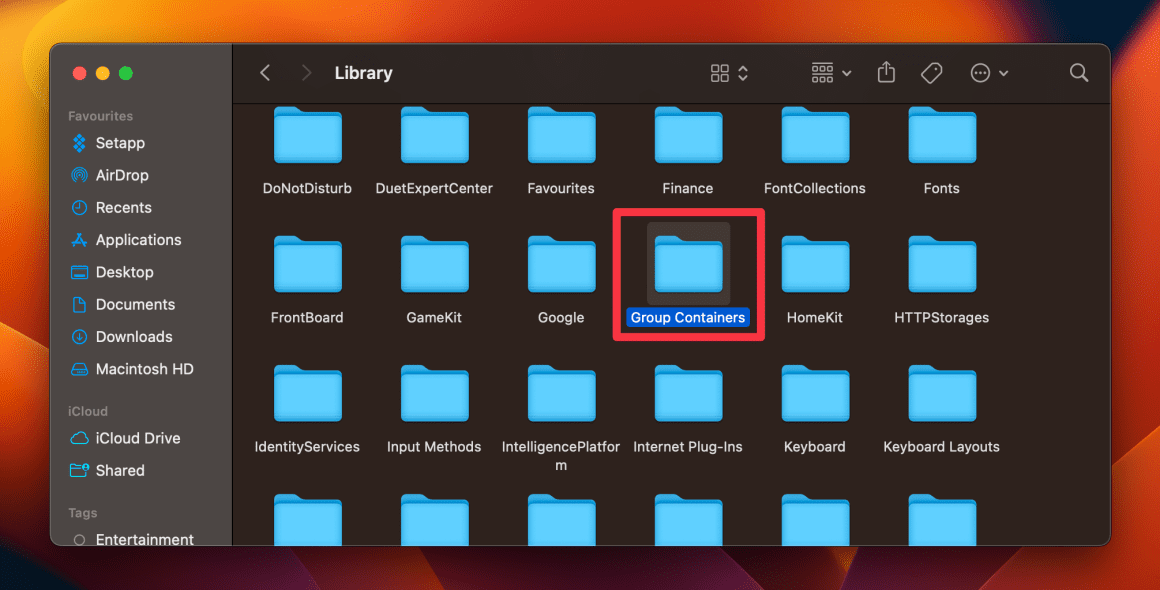Open the grouping options dropdown
The width and height of the screenshot is (1160, 590).
click(830, 72)
